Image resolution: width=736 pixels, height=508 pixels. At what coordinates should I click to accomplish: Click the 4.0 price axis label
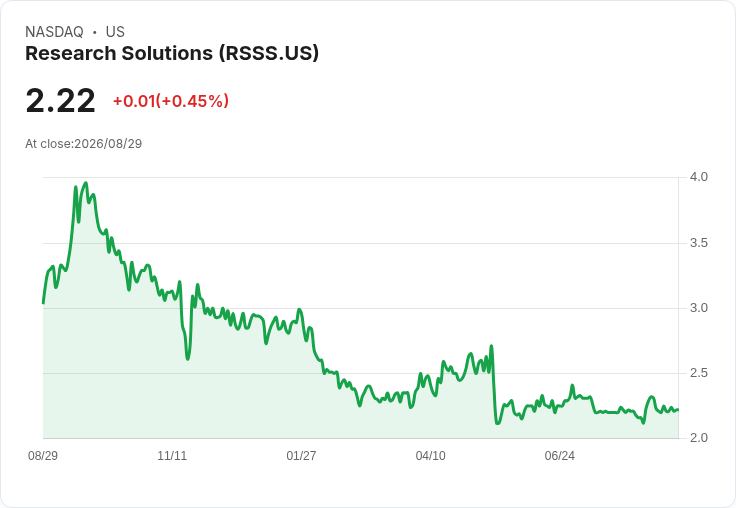698,177
